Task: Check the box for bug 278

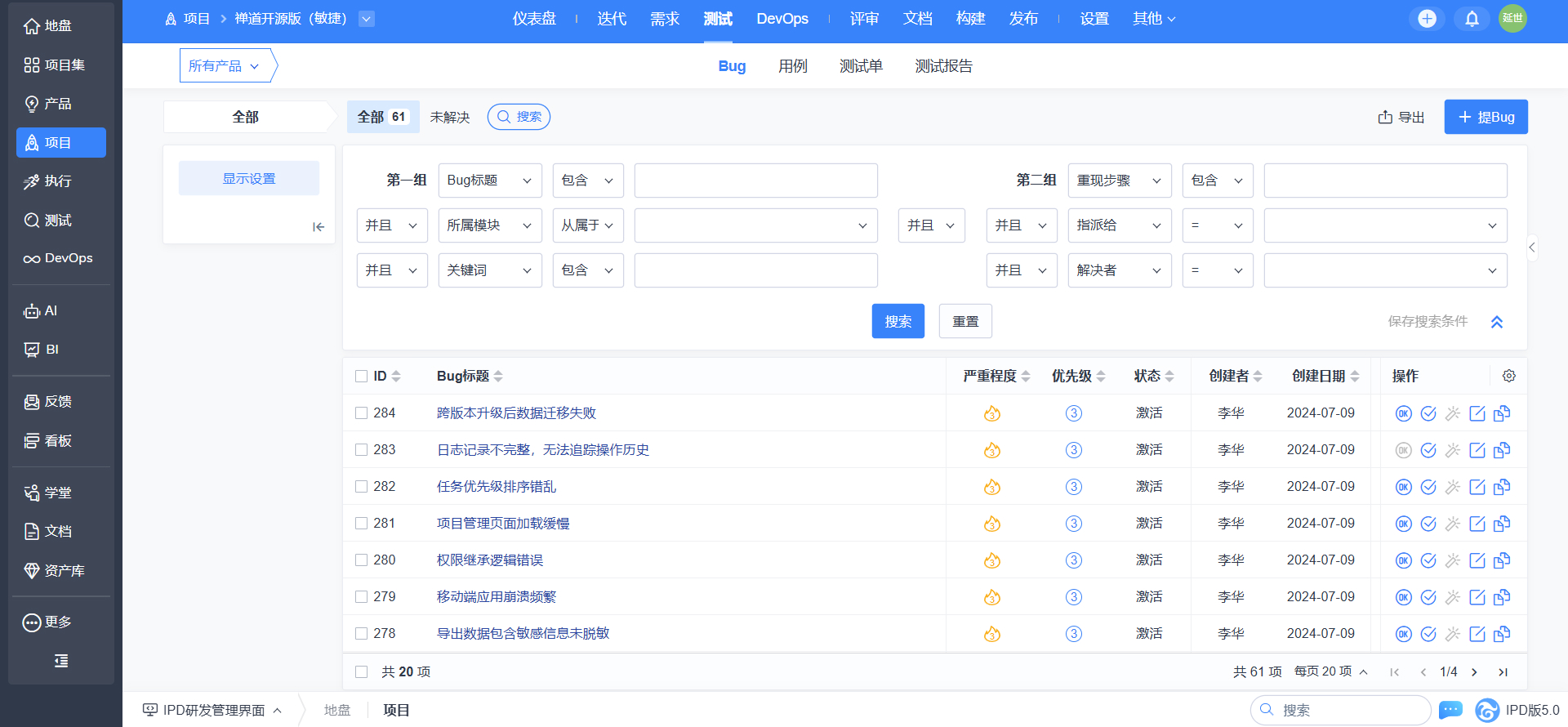Action: pos(361,634)
